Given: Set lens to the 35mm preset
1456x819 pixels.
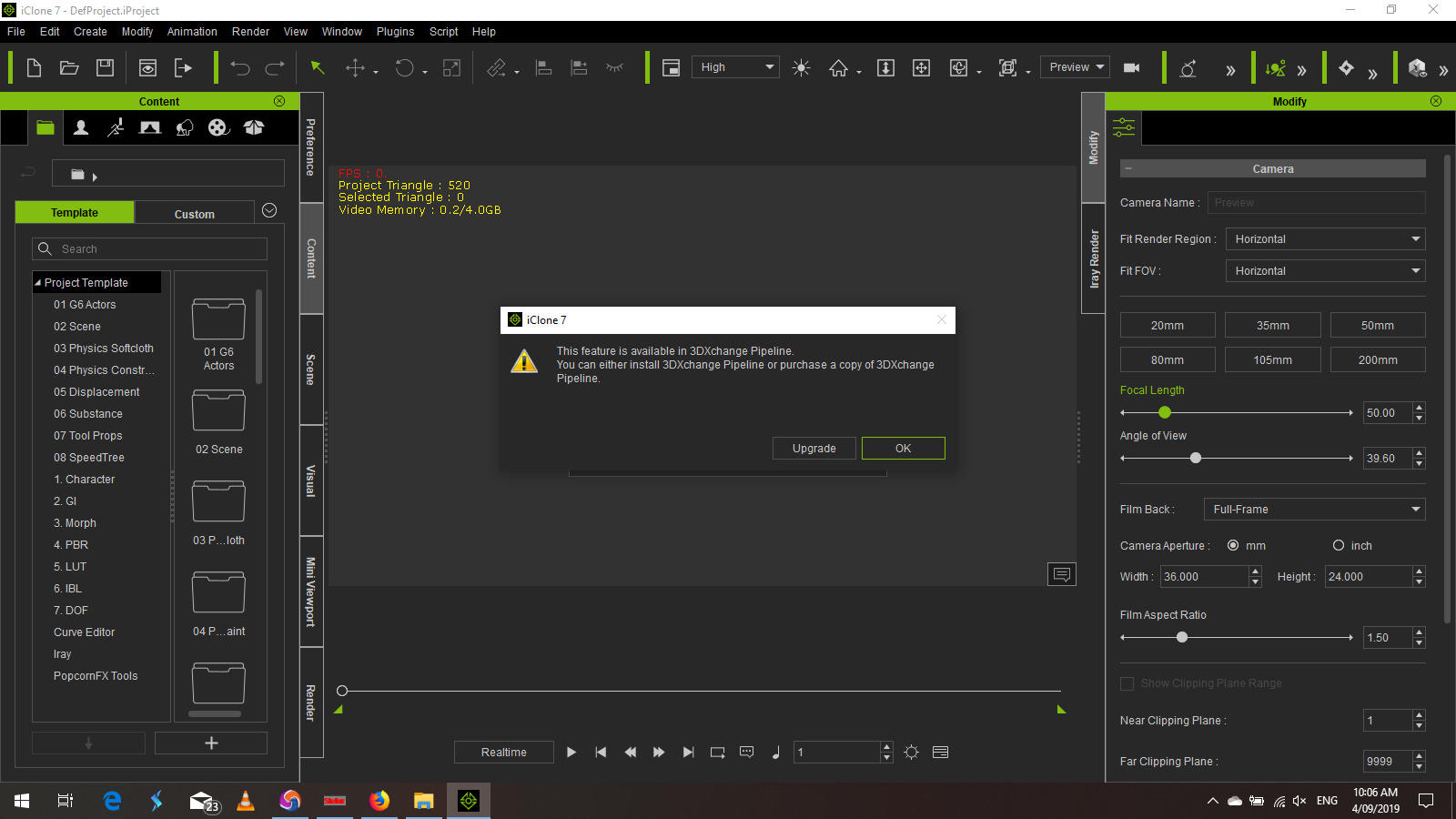Looking at the screenshot, I should [1272, 326].
